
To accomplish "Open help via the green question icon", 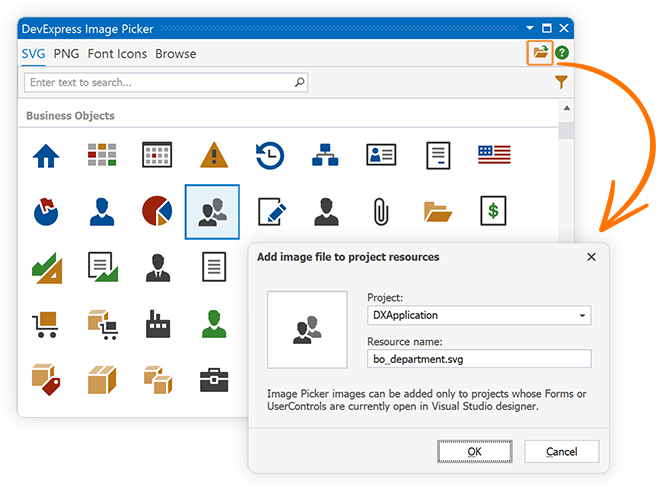I will (562, 53).
